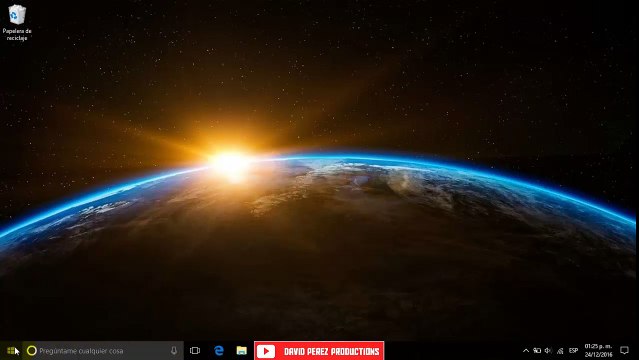Click the power/battery tray icon
Screen dimensions: 639x360
[537, 351]
